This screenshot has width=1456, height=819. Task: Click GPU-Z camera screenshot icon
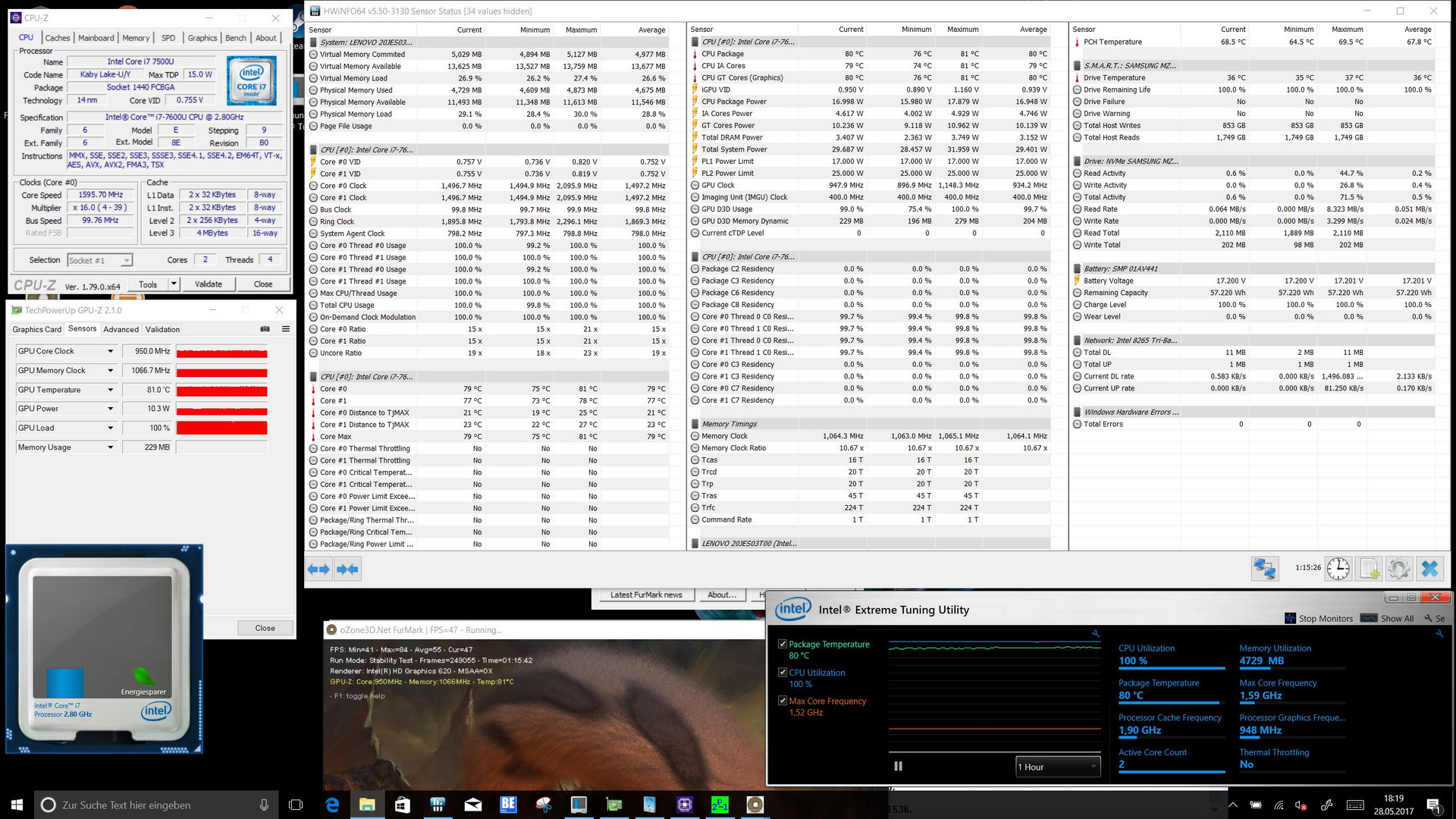click(x=265, y=329)
